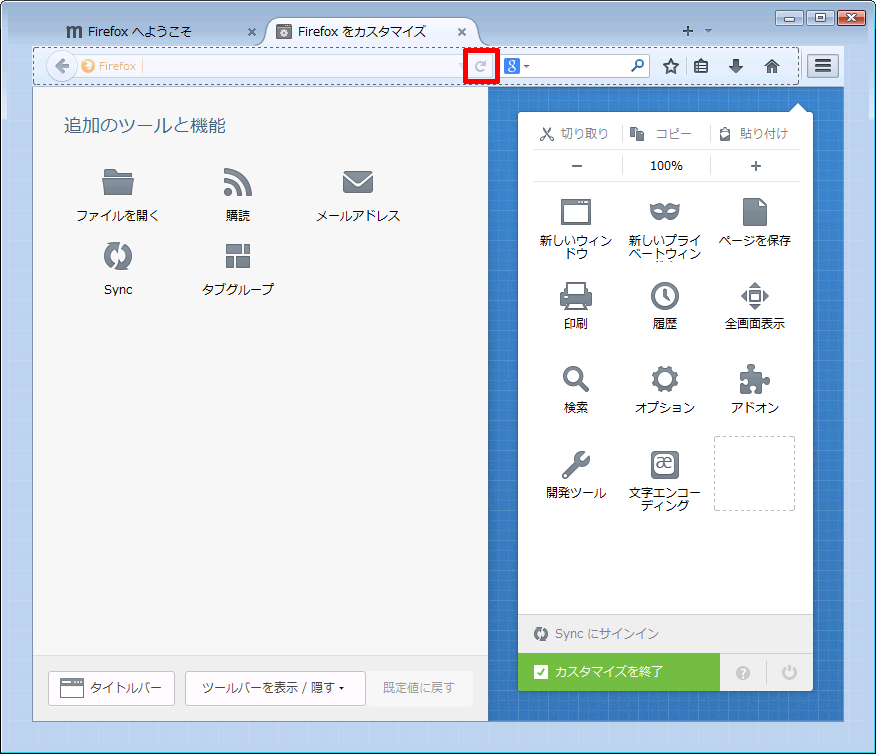
Task: Click the 全画面表示 fullscreen icon
Action: point(755,295)
